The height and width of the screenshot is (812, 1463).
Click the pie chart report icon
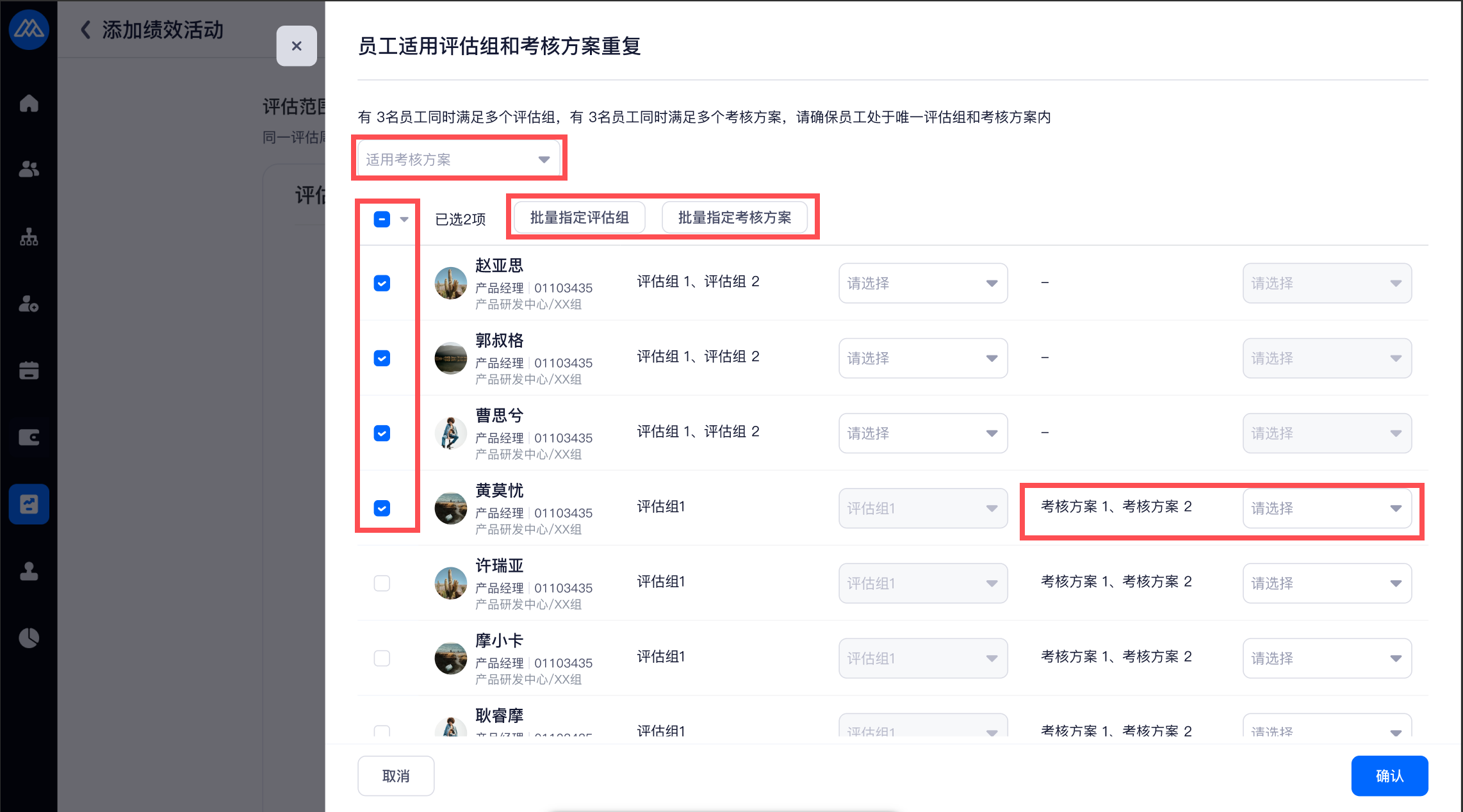pyautogui.click(x=29, y=638)
